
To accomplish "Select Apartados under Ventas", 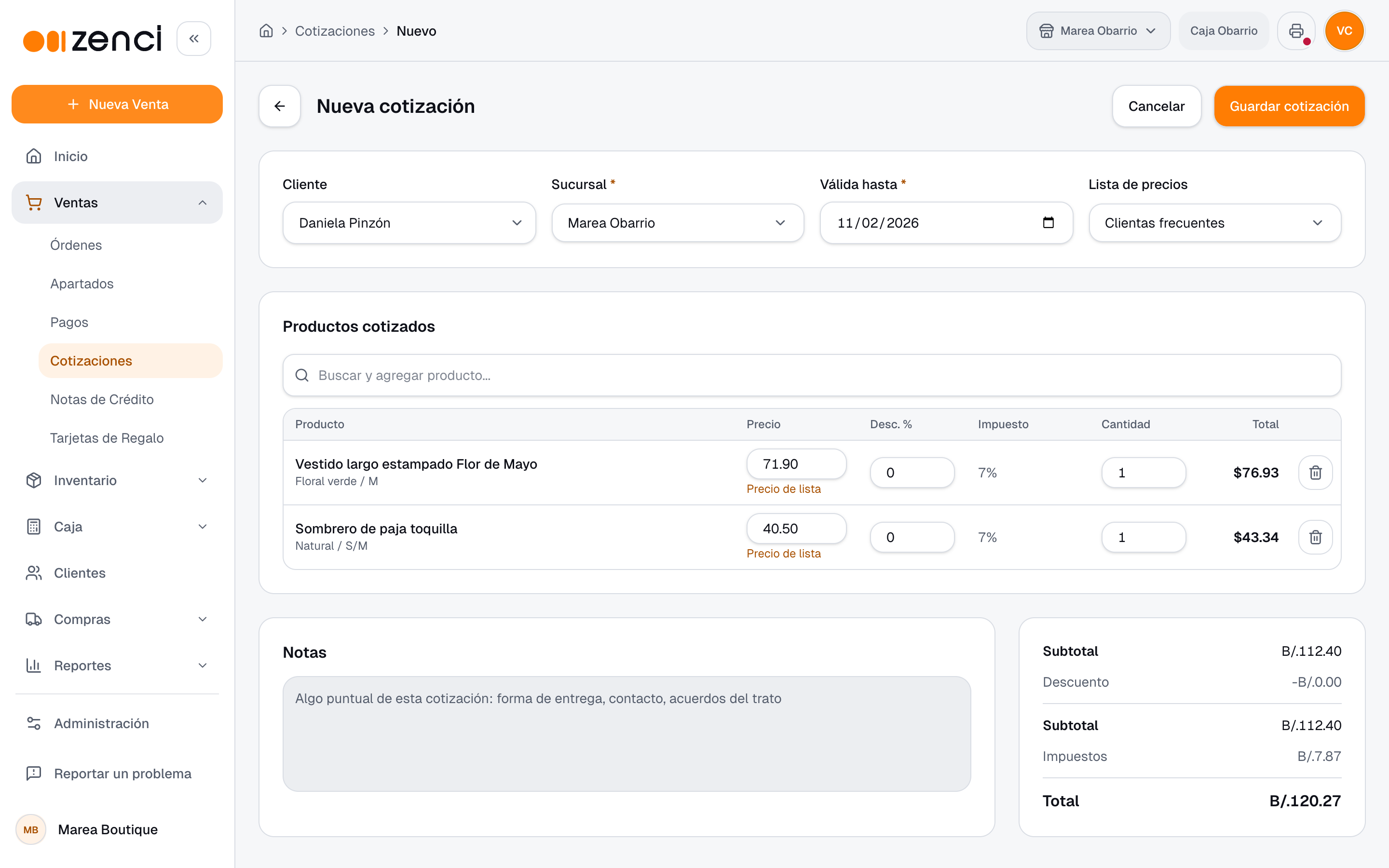I will point(131,284).
